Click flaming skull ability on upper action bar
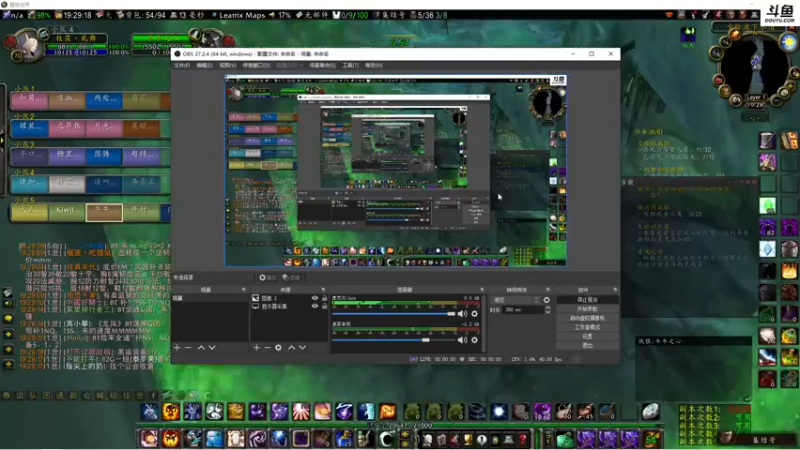Image resolution: width=800 pixels, height=450 pixels. tap(171, 412)
